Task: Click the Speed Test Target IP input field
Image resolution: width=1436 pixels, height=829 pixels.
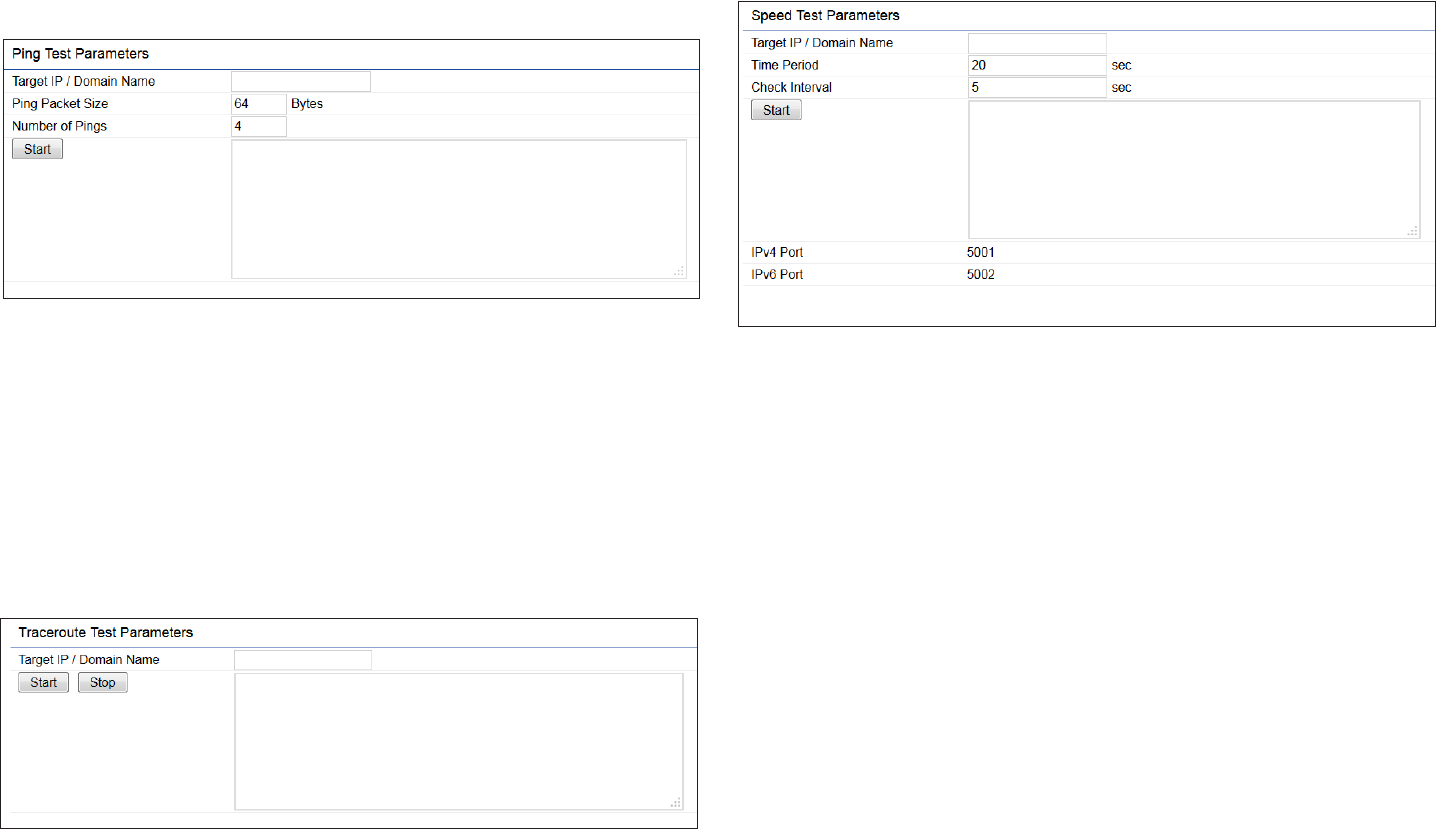Action: (1038, 43)
